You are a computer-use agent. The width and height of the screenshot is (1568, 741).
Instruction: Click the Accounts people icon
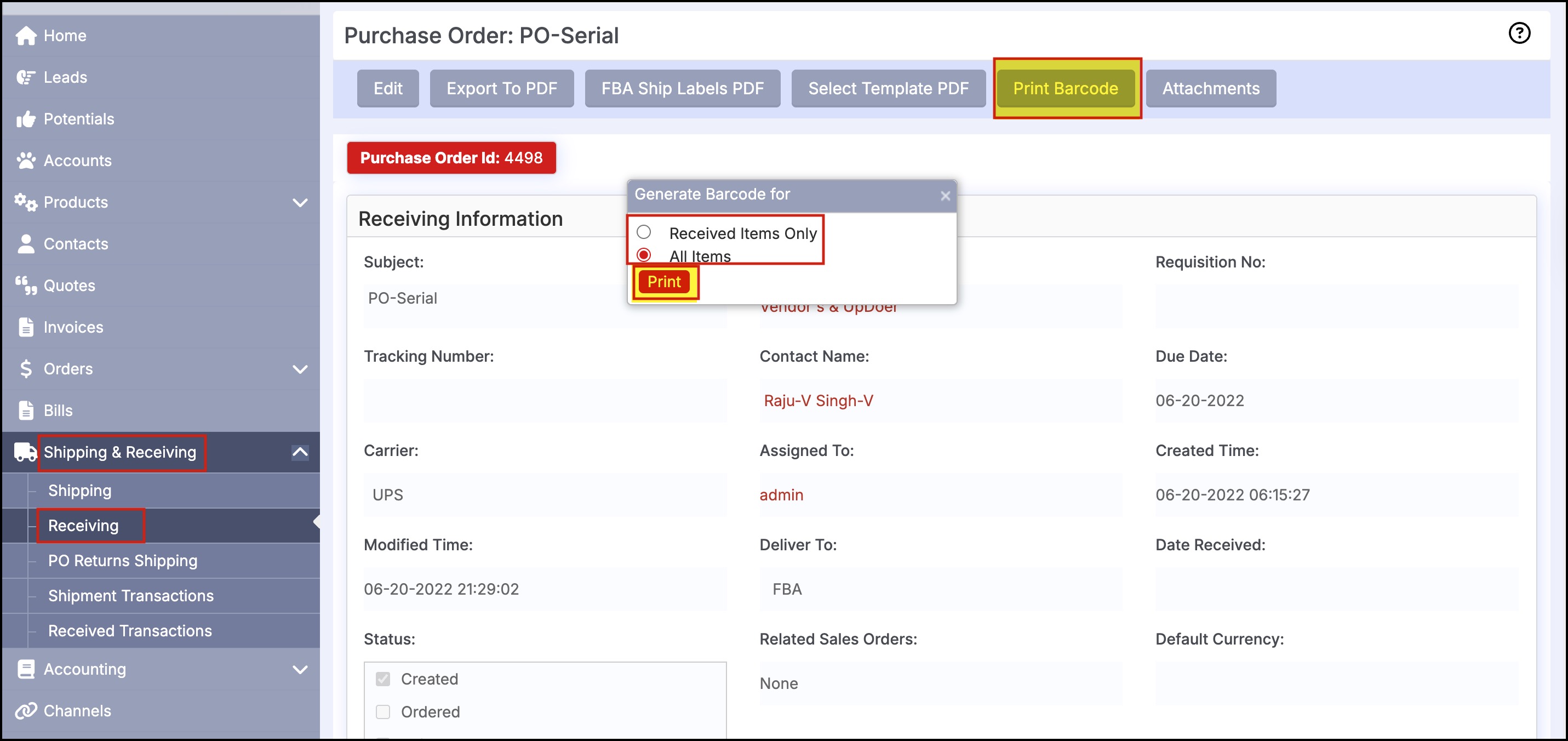[26, 161]
